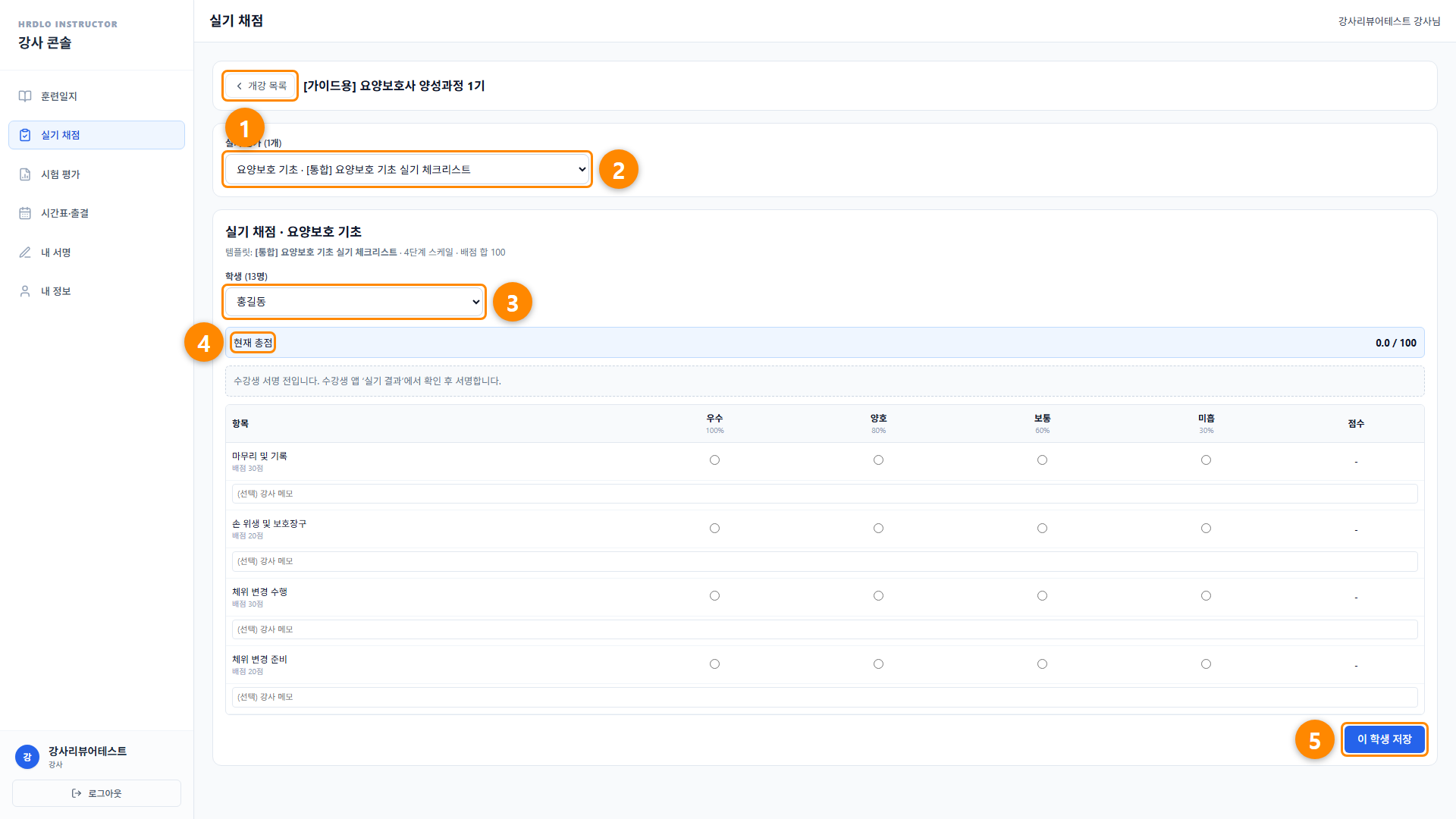
Task: Click the 이 학생 저장 button
Action: 1384,739
